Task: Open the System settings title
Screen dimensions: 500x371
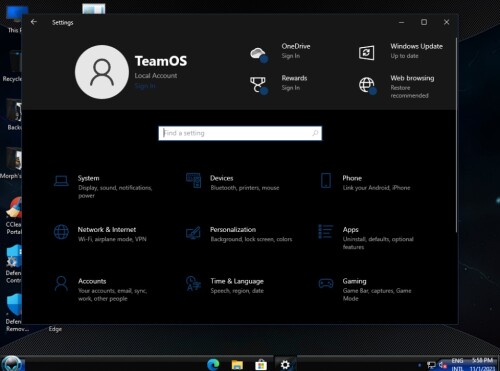Action: click(88, 178)
